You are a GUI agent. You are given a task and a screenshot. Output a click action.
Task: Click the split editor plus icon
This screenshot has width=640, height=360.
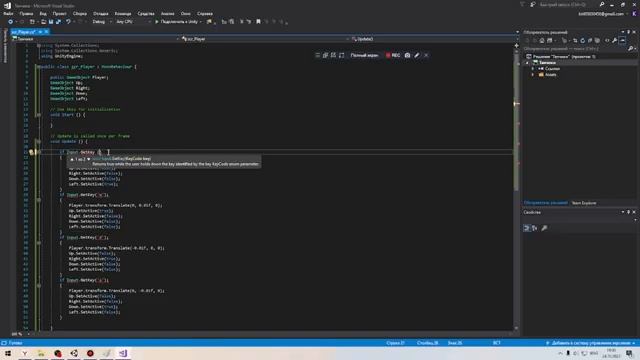pyautogui.click(x=516, y=45)
